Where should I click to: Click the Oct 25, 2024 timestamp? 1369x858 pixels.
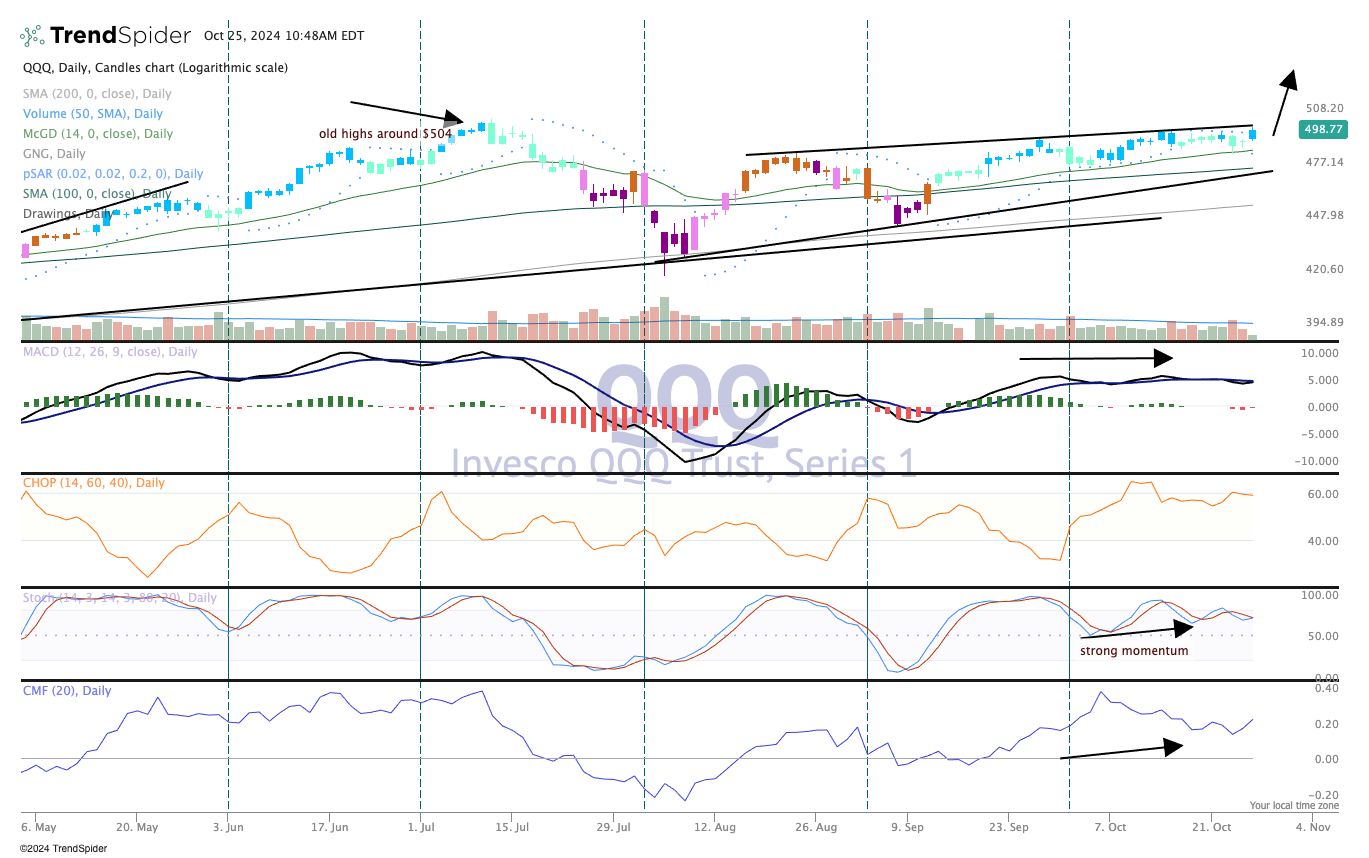pos(285,35)
